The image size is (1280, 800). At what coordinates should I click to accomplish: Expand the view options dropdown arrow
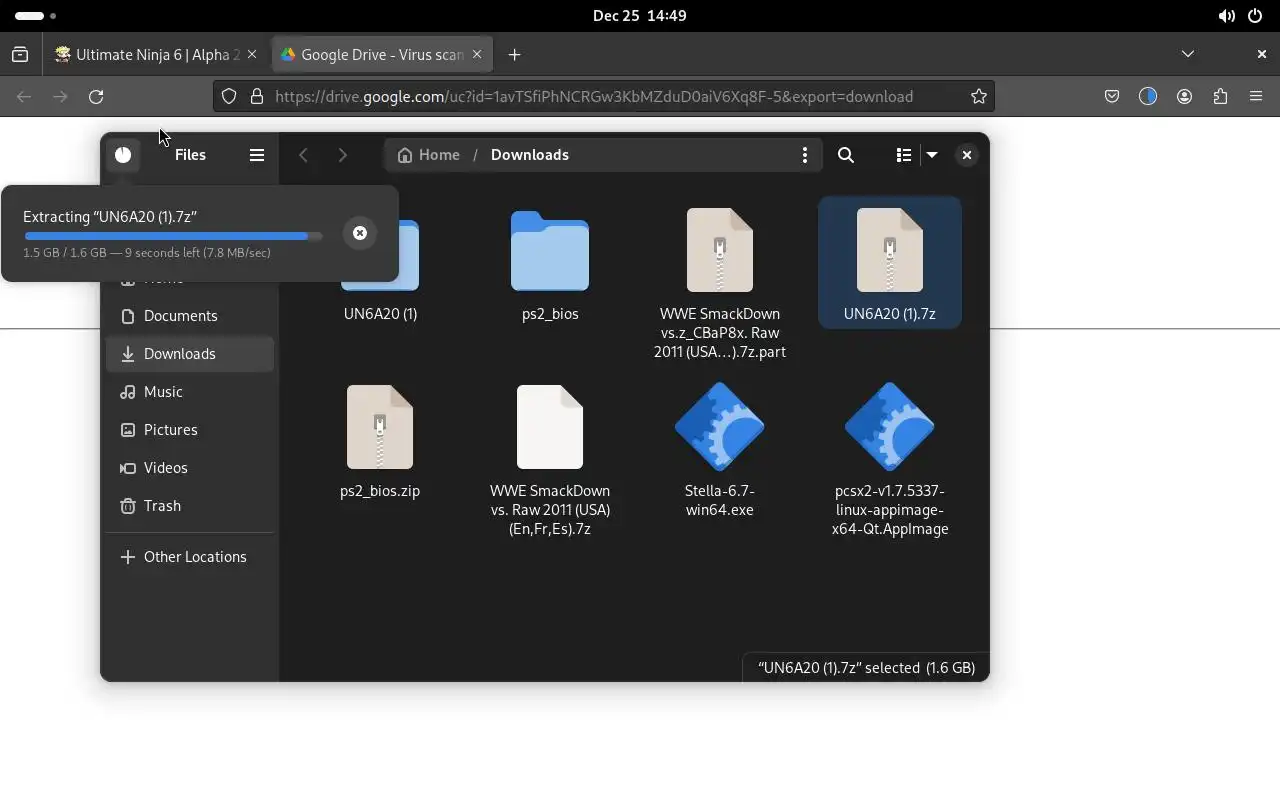[x=932, y=155]
